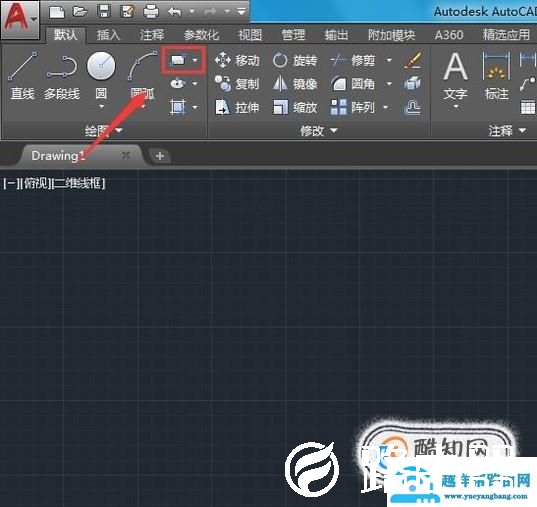Switch to the A360 ribbon tab
The width and height of the screenshot is (537, 507).
(449, 35)
